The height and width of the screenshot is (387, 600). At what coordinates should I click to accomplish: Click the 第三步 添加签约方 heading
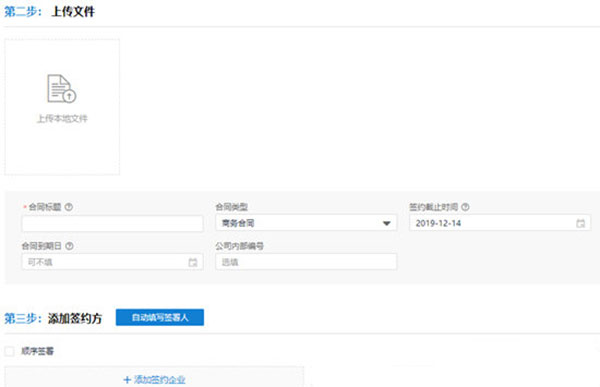click(x=53, y=318)
